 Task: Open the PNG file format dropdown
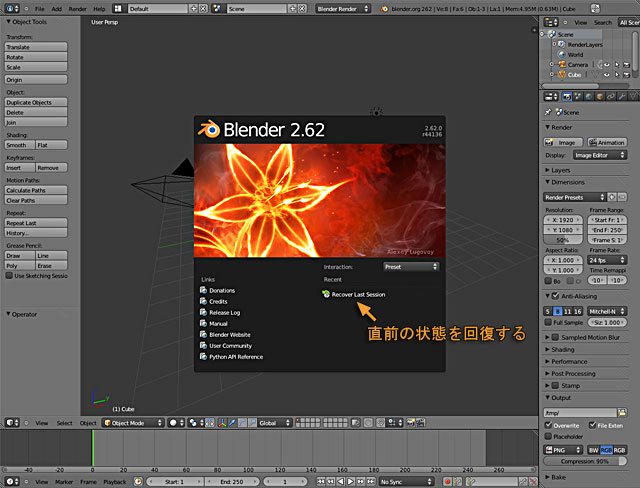click(563, 450)
